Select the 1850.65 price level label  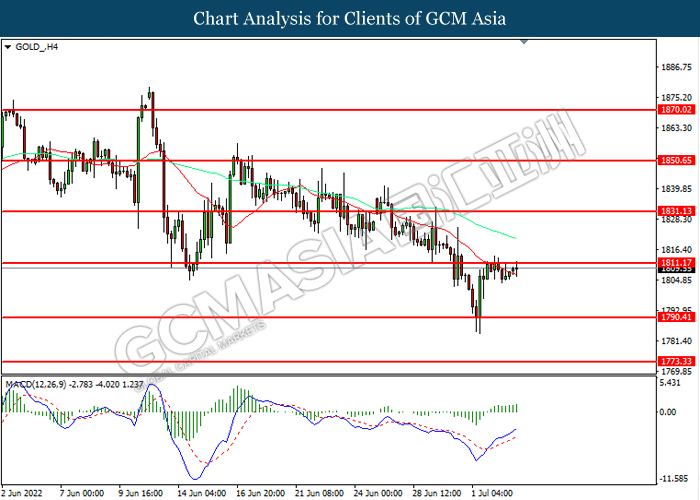pyautogui.click(x=676, y=160)
